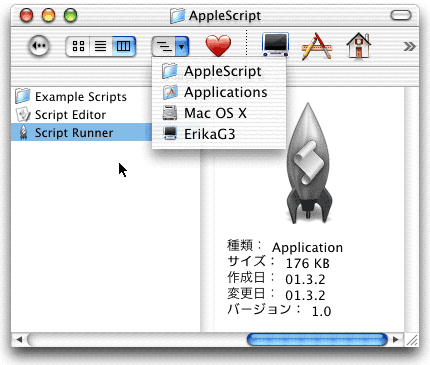Show hidden toolbar items via double chevron
430x365 pixels.
pyautogui.click(x=409, y=46)
